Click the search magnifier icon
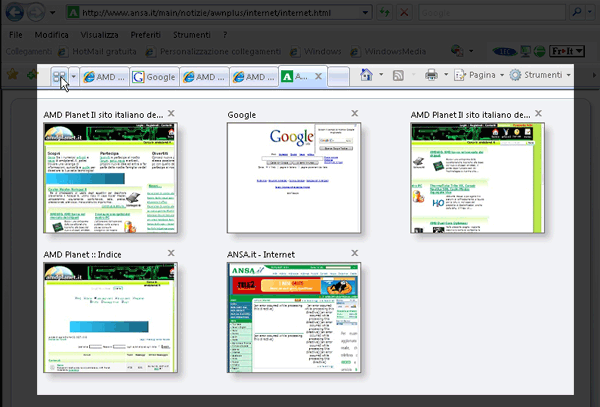The image size is (600, 407). [576, 13]
